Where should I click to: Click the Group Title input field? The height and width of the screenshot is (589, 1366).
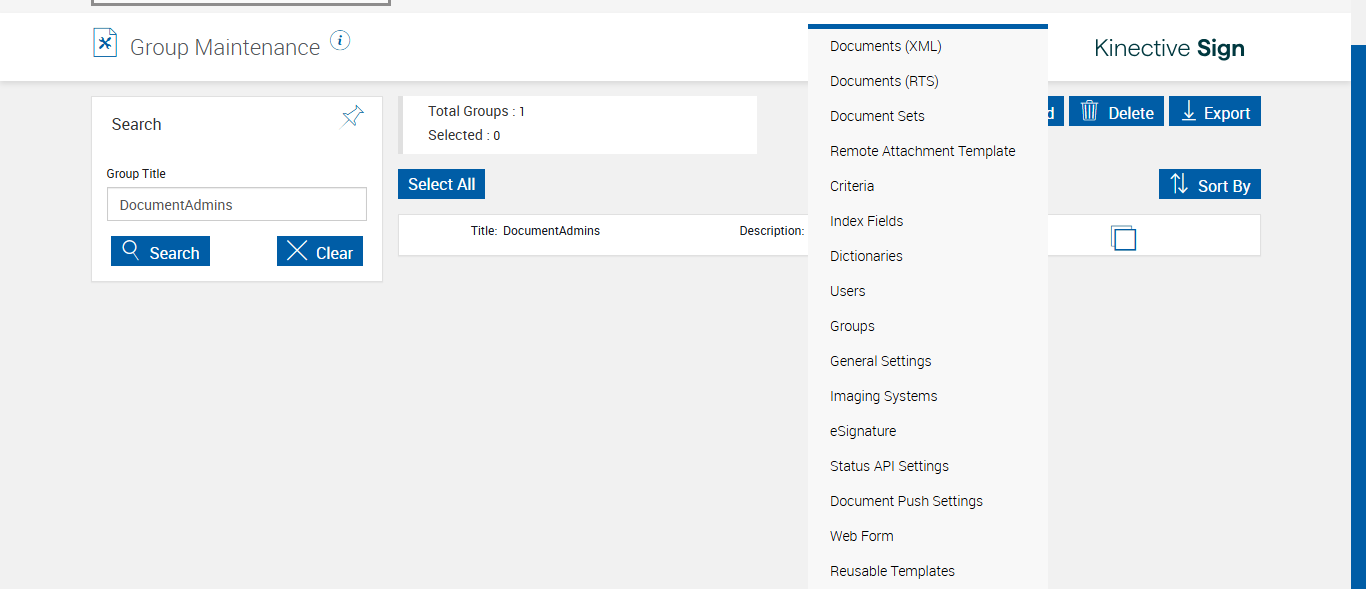(237, 205)
